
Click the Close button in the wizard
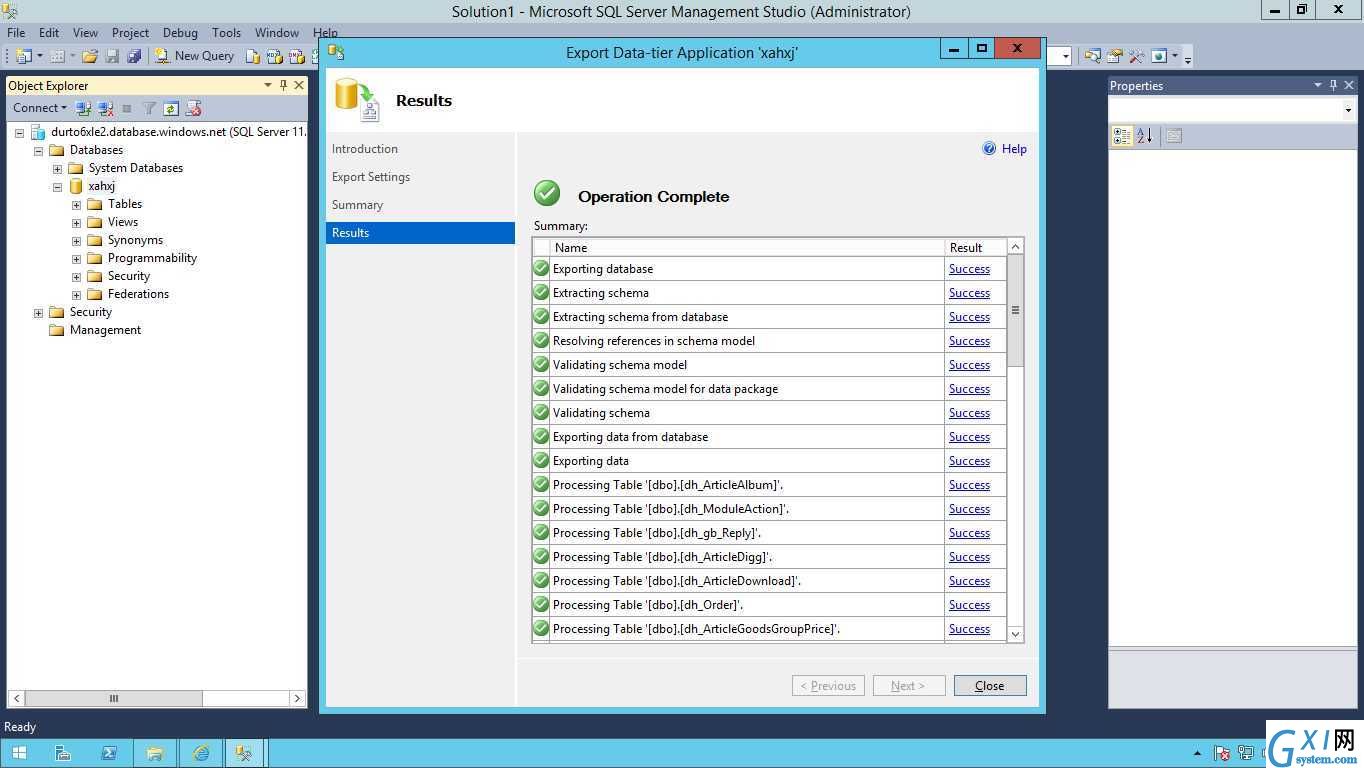989,685
